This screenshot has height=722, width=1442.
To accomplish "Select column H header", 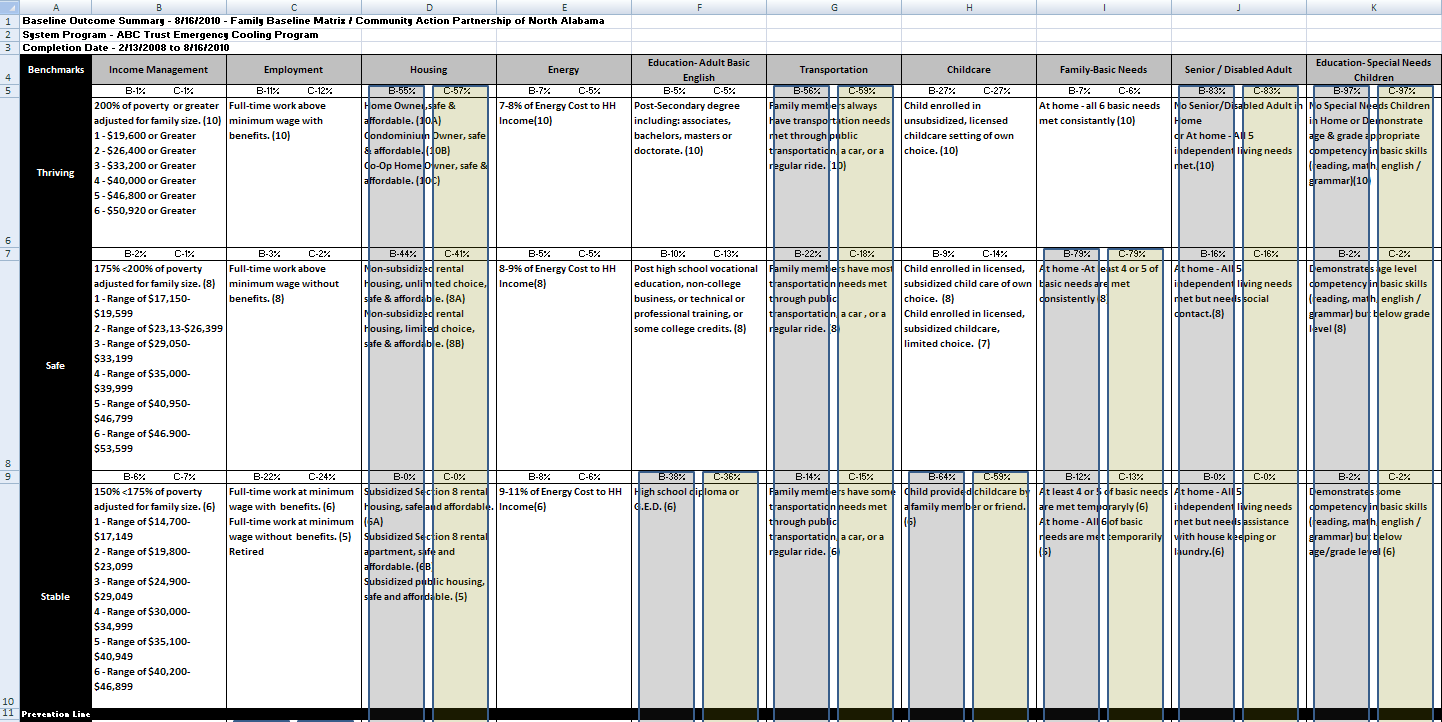I will pos(968,7).
